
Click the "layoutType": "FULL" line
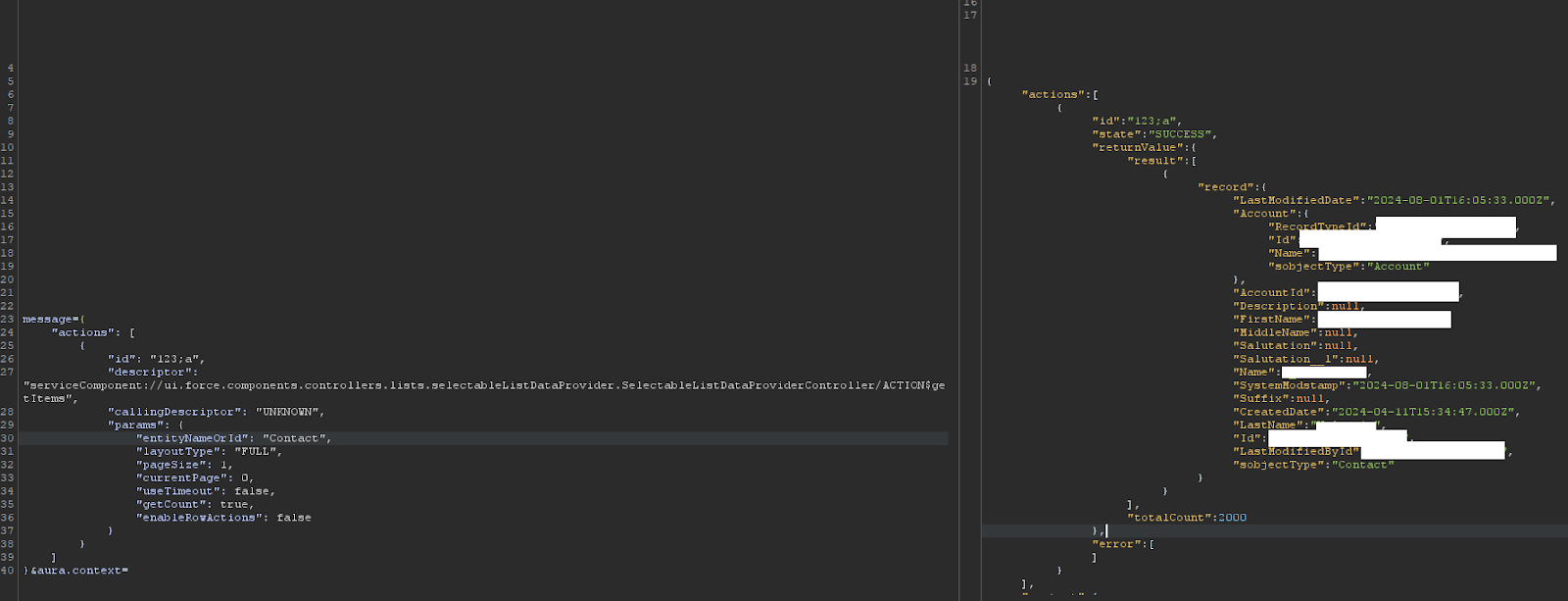[209, 451]
